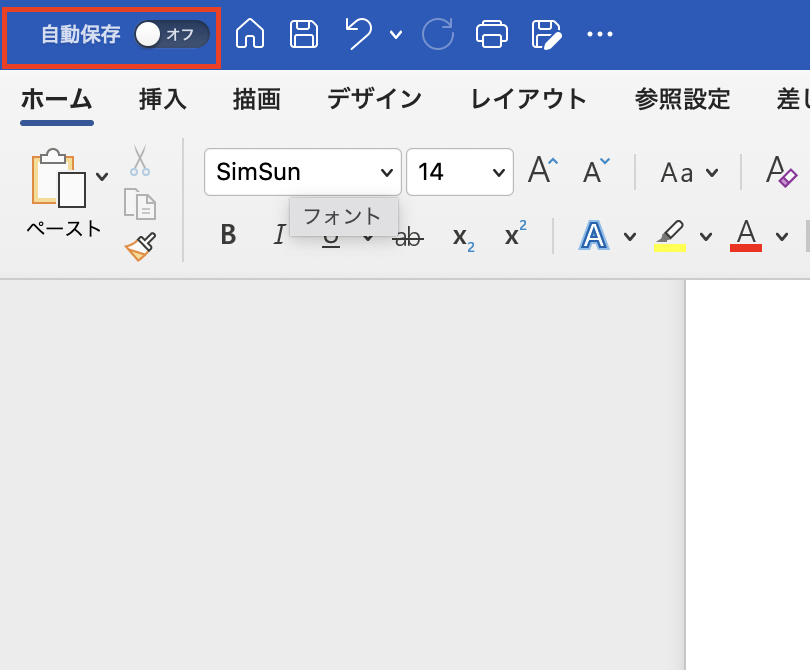Open the デザイン ribbon tab
This screenshot has width=810, height=670.
click(x=374, y=99)
